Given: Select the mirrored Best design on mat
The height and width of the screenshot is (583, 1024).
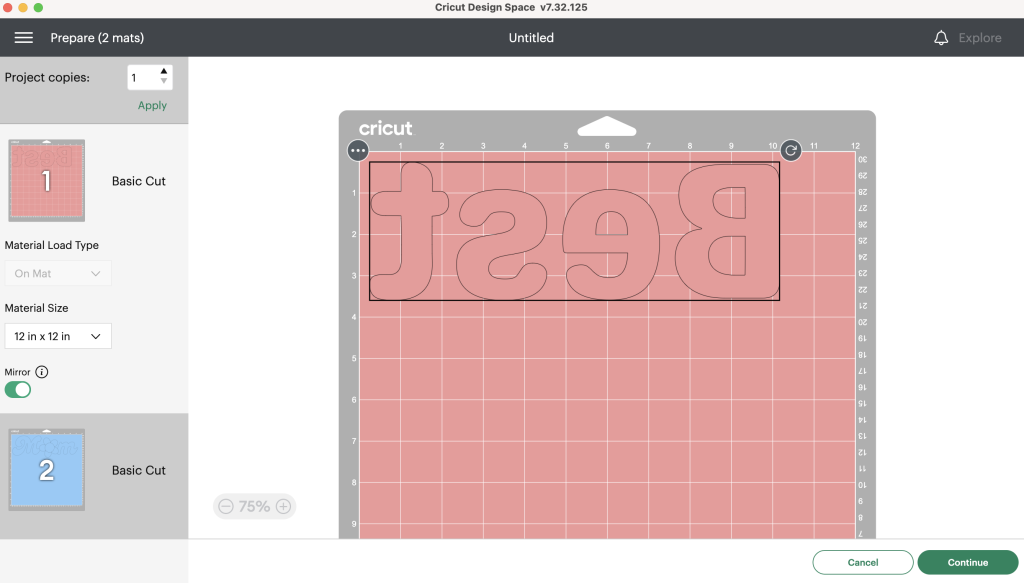Looking at the screenshot, I should coord(574,231).
